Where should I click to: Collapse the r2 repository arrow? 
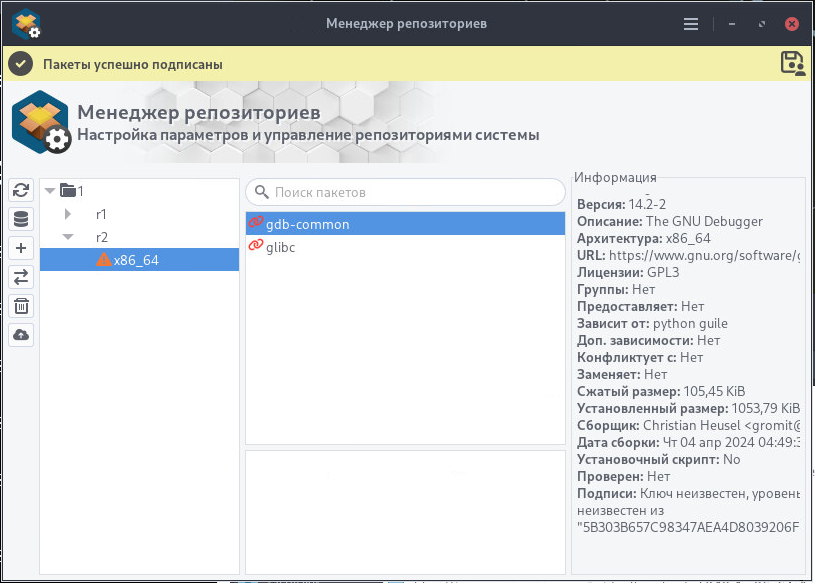click(68, 237)
